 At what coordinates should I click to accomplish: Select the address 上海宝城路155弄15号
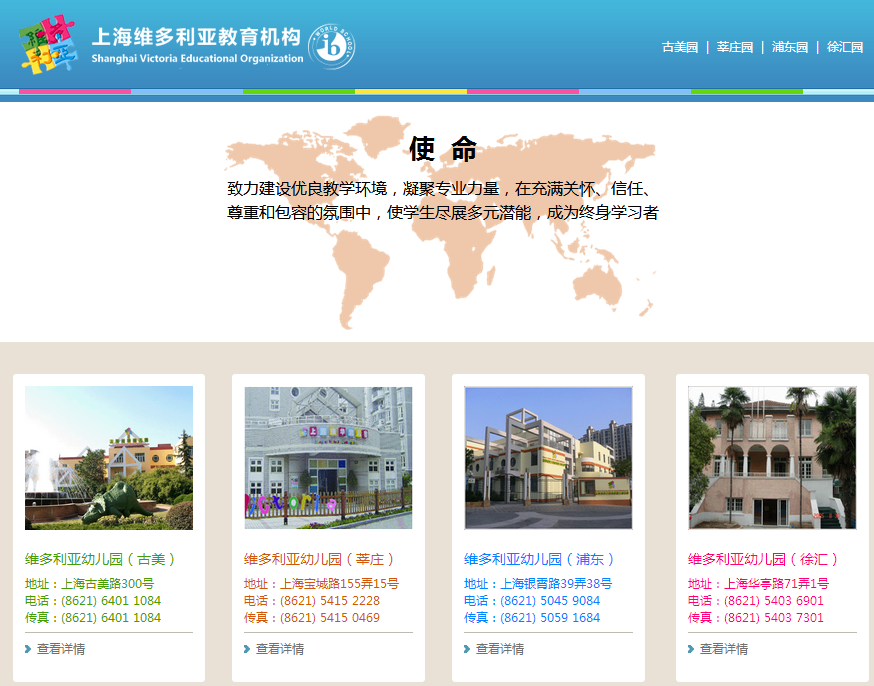[339, 583]
